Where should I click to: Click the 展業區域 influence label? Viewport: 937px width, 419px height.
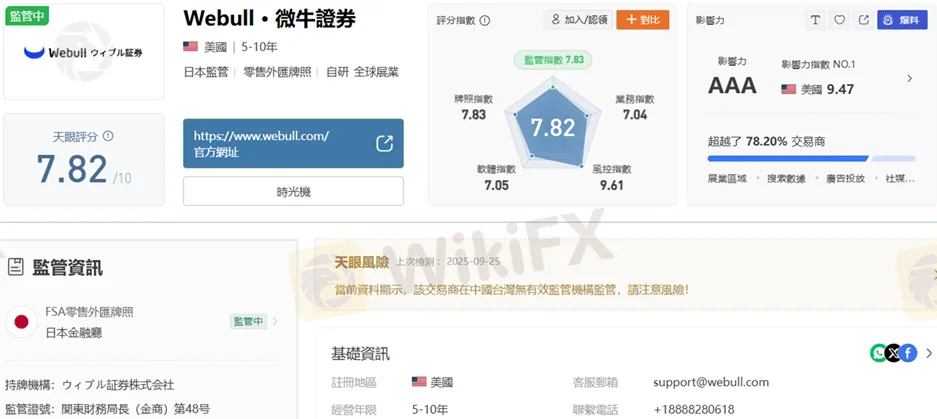727,179
